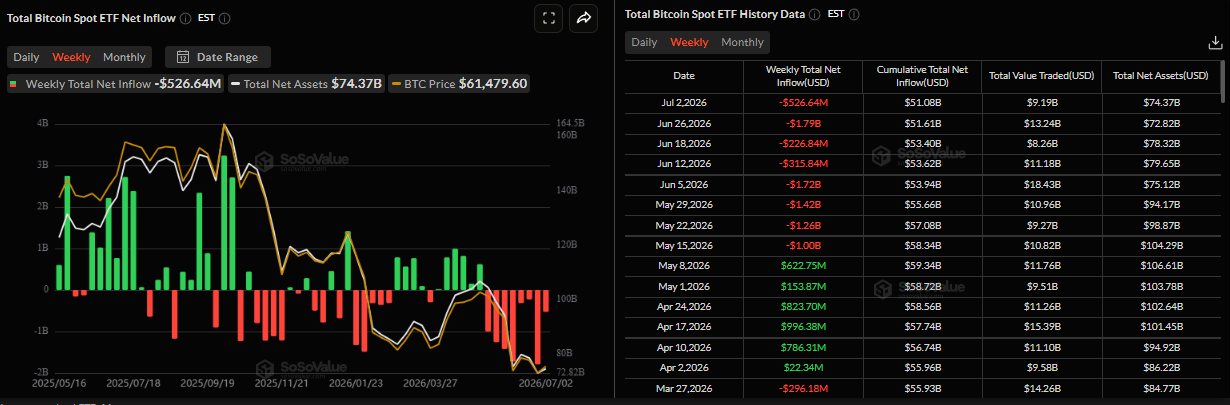Click total value traded $18.43B
Viewport: 1230px width, 405px height.
1041,185
